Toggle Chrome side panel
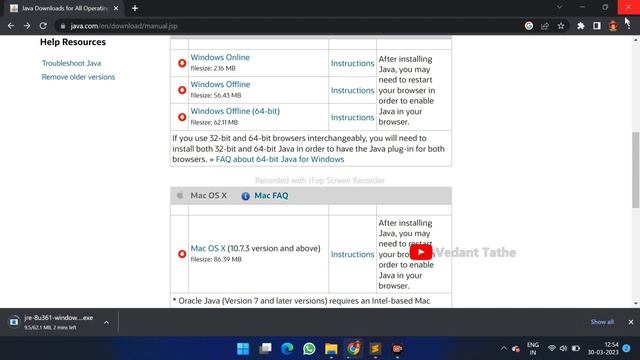Image resolution: width=640 pixels, height=360 pixels. coord(597,26)
